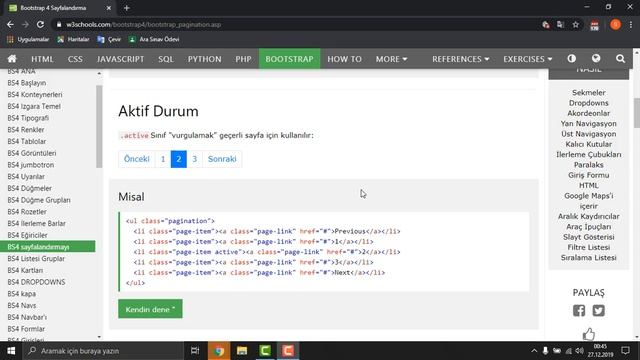Open the globe translate icon
Screen dimensions: 640x360
[x=596, y=59]
